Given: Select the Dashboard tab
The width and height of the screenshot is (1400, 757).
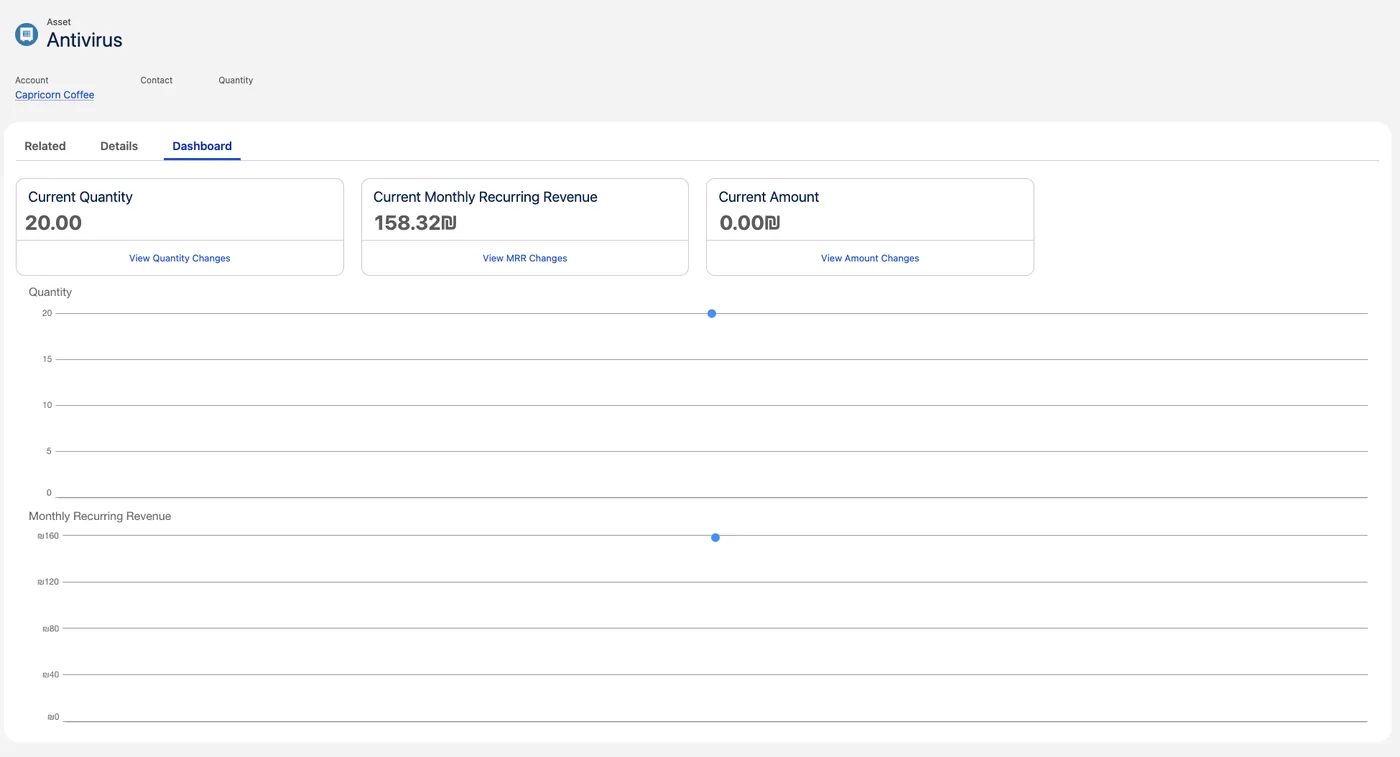Looking at the screenshot, I should click(x=202, y=146).
